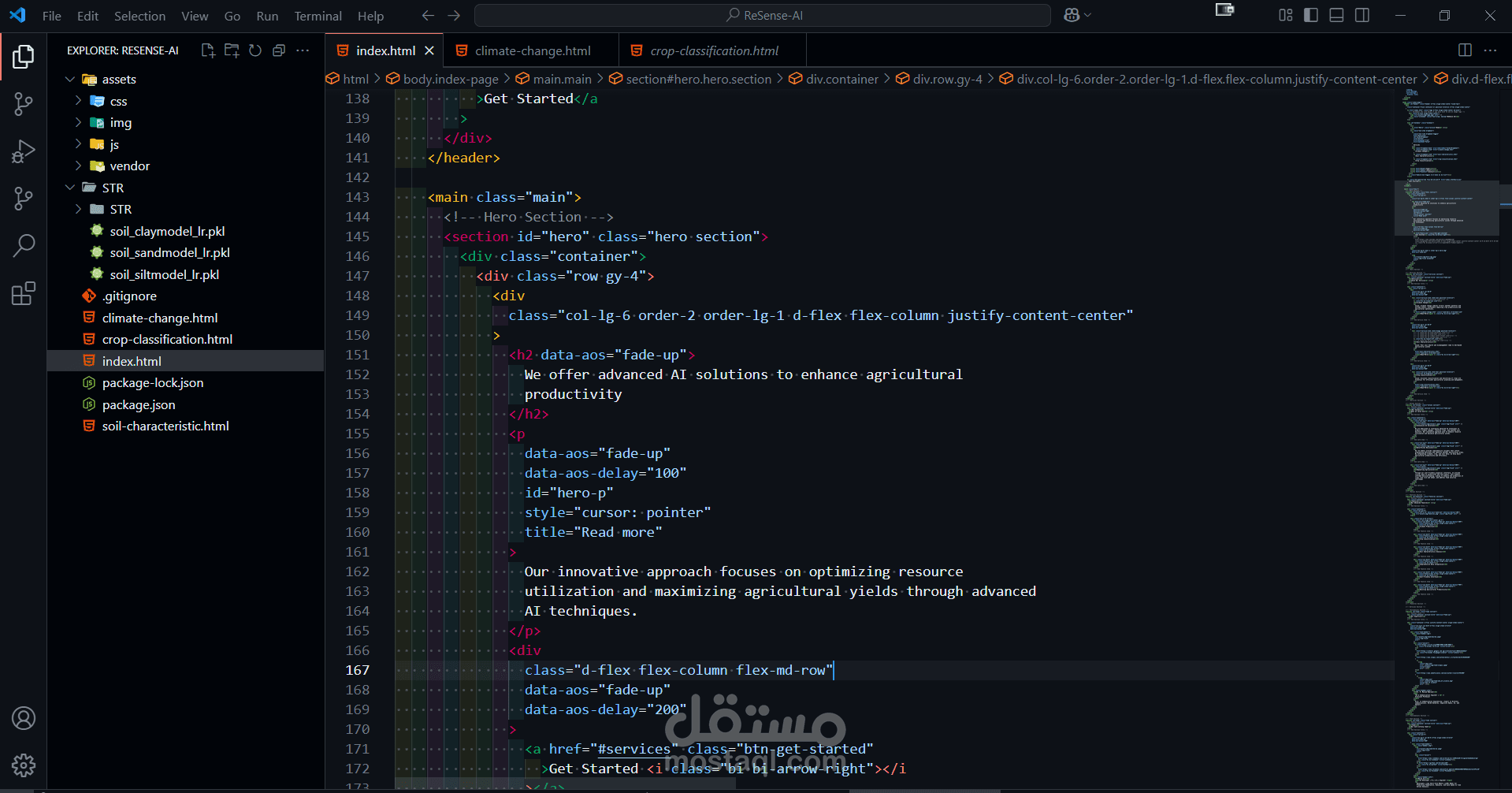Open editor more actions ellipsis
The image size is (1512, 793).
(x=1490, y=50)
